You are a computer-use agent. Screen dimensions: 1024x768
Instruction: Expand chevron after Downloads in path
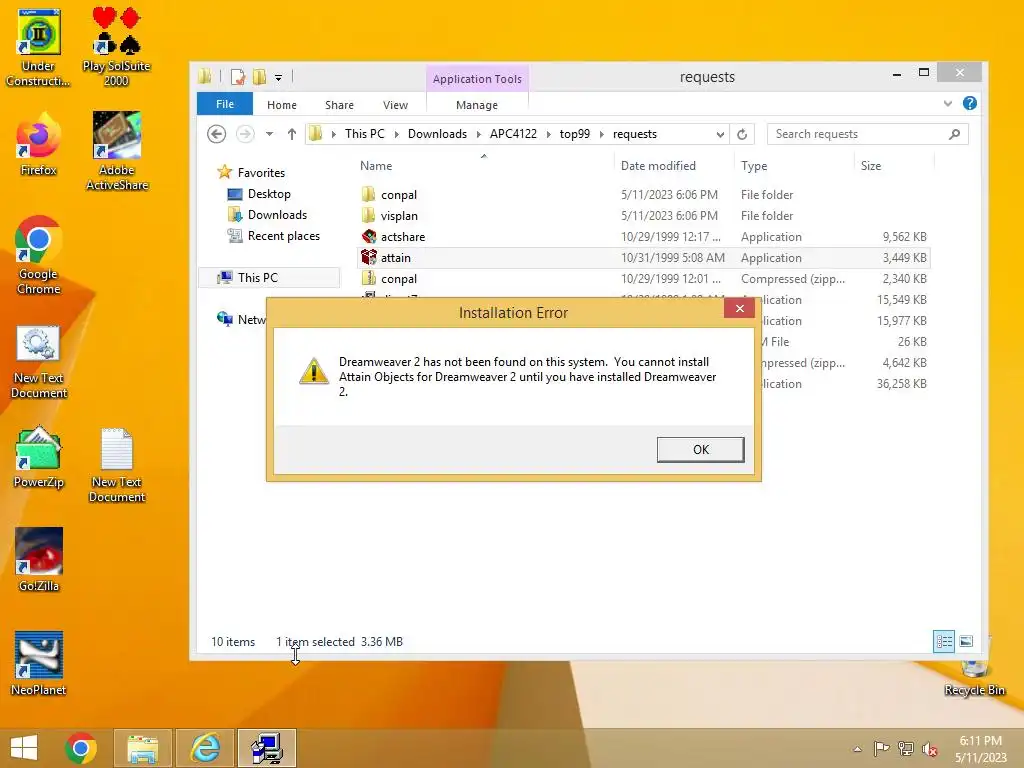point(479,134)
